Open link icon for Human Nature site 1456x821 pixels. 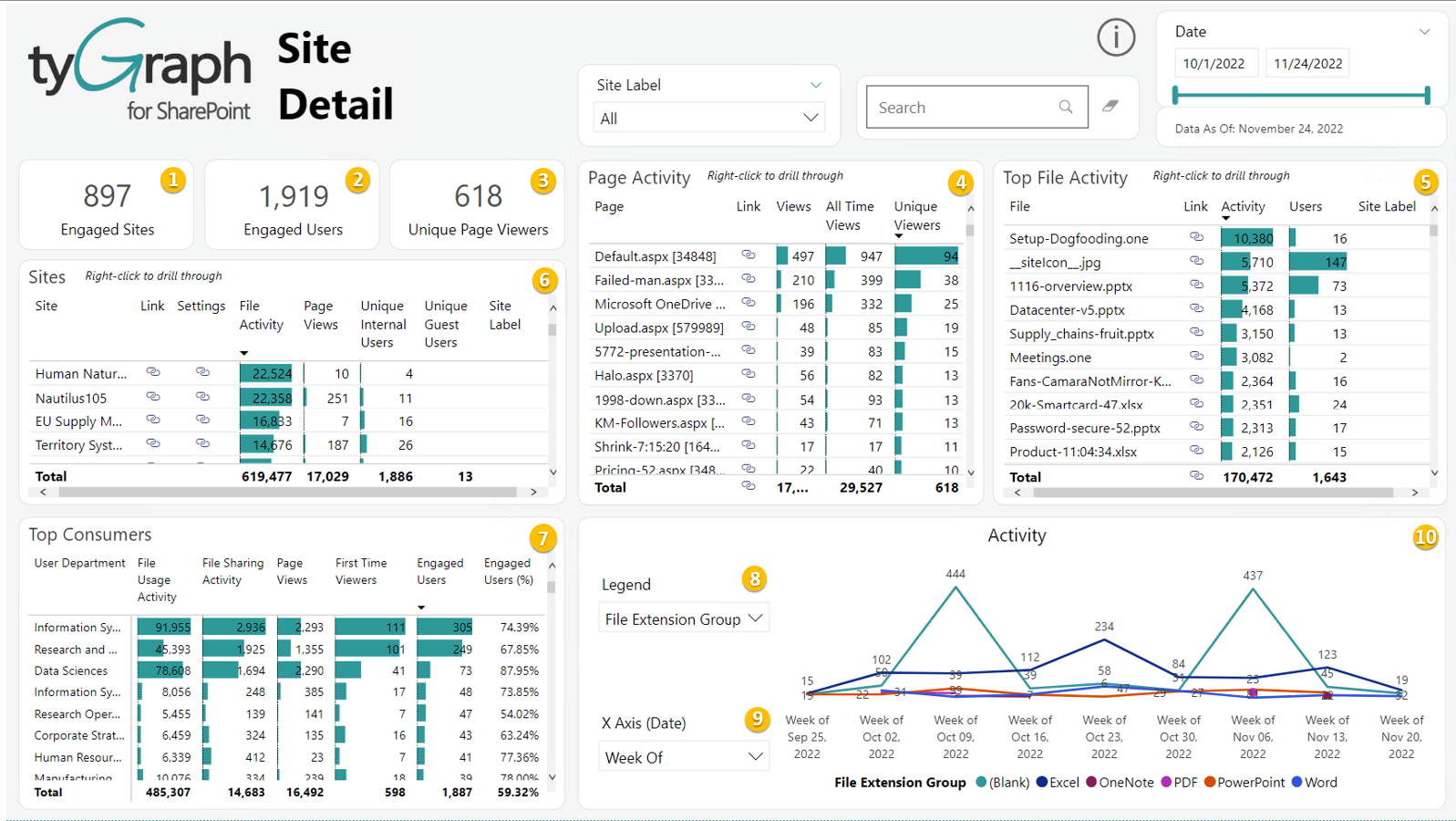tap(153, 372)
